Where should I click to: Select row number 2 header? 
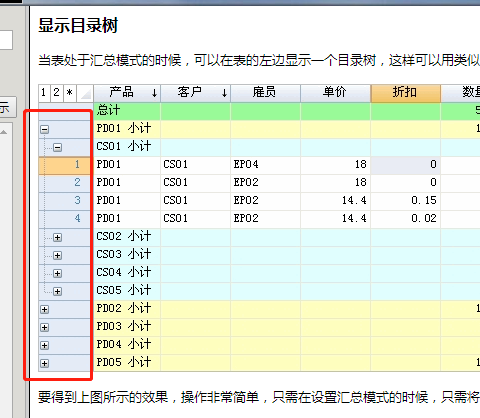point(64,183)
